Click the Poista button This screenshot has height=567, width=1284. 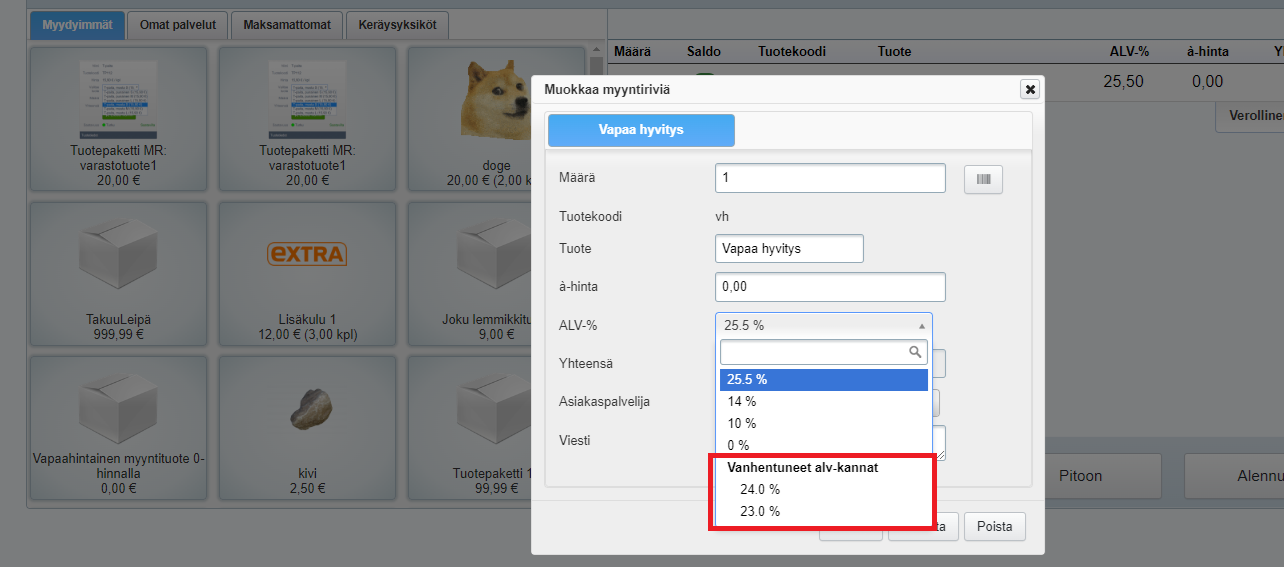click(x=994, y=526)
